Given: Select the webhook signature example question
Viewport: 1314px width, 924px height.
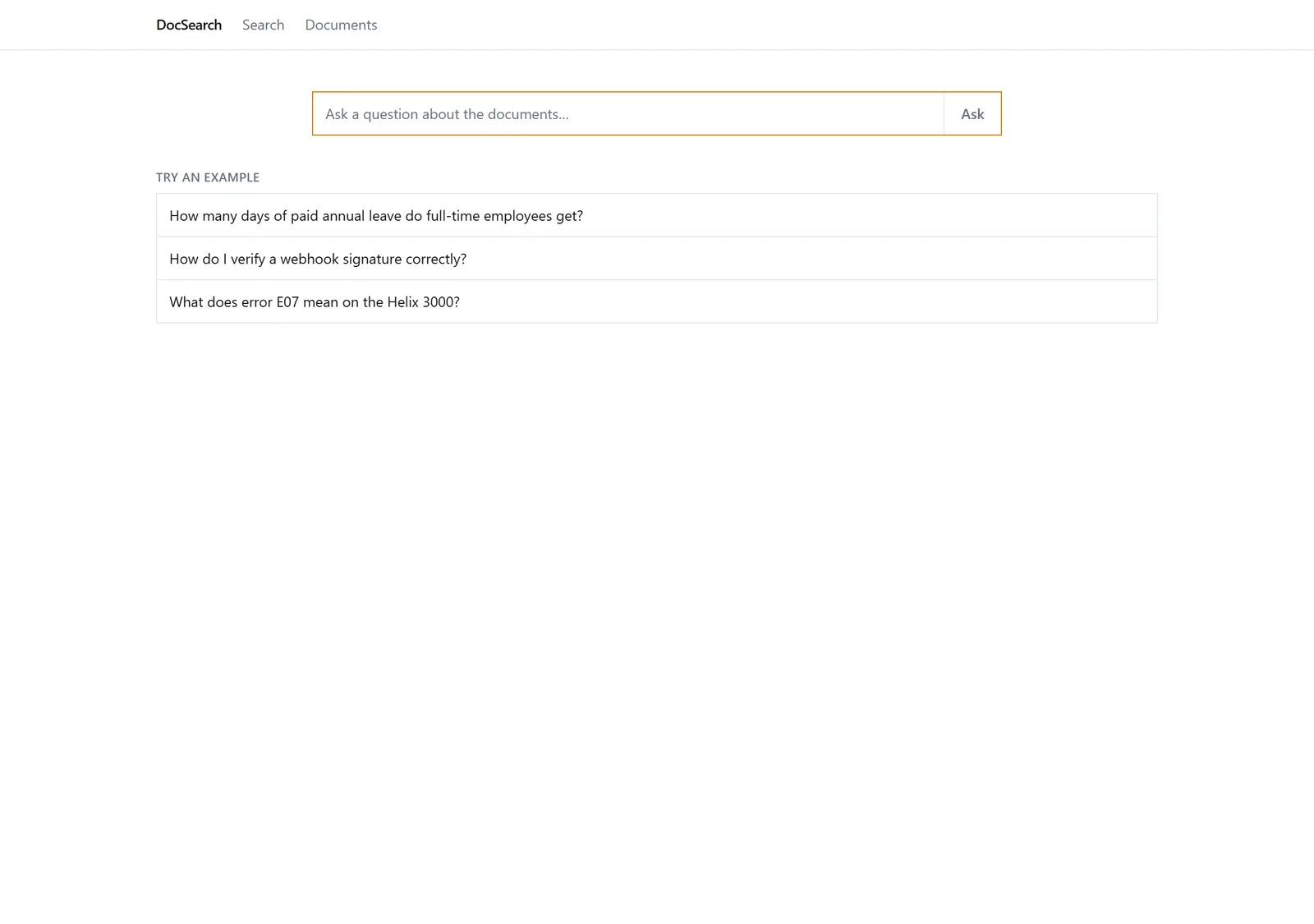Looking at the screenshot, I should click(x=657, y=259).
